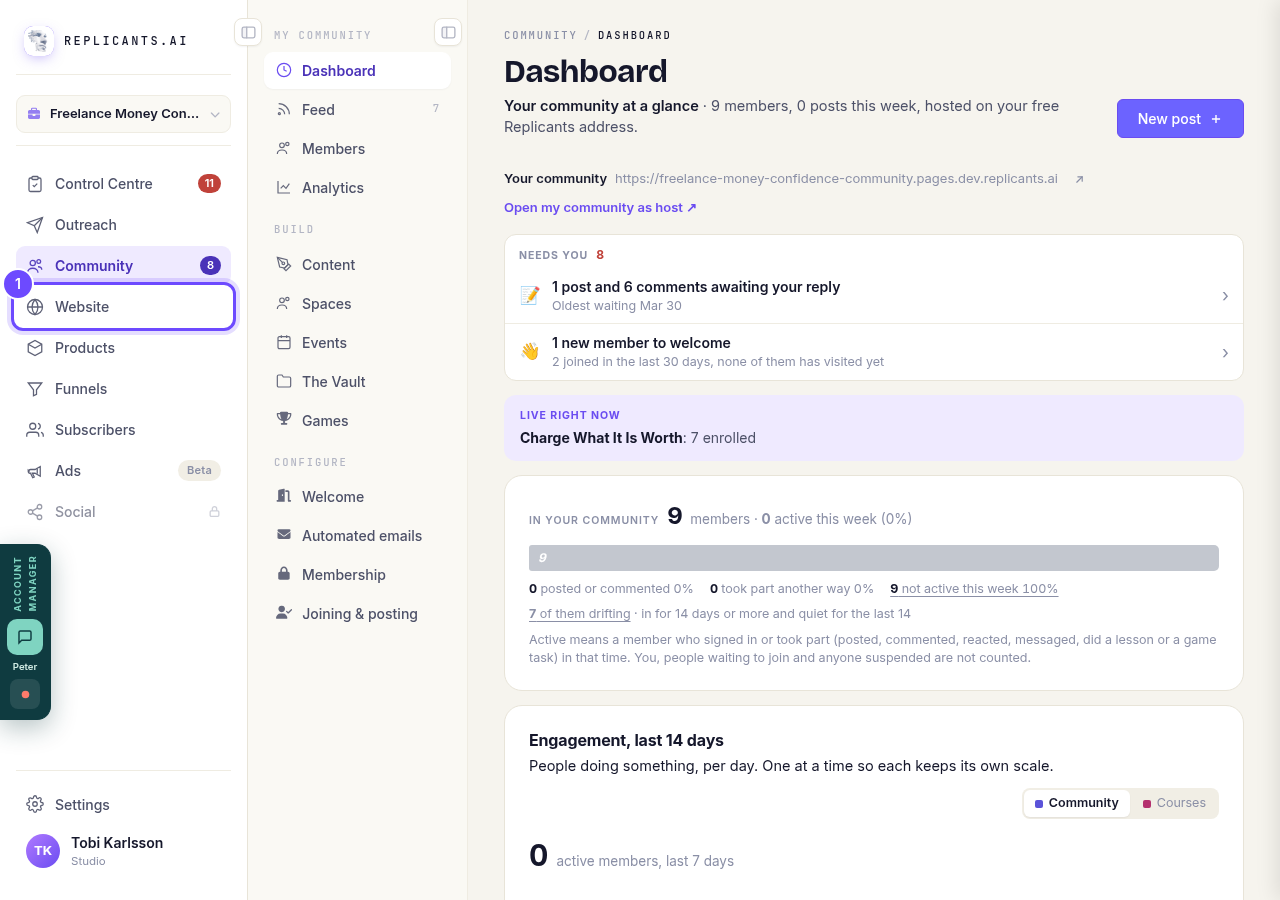Screen dimensions: 1280x900
Task: Click the Settings gear icon
Action: point(35,804)
